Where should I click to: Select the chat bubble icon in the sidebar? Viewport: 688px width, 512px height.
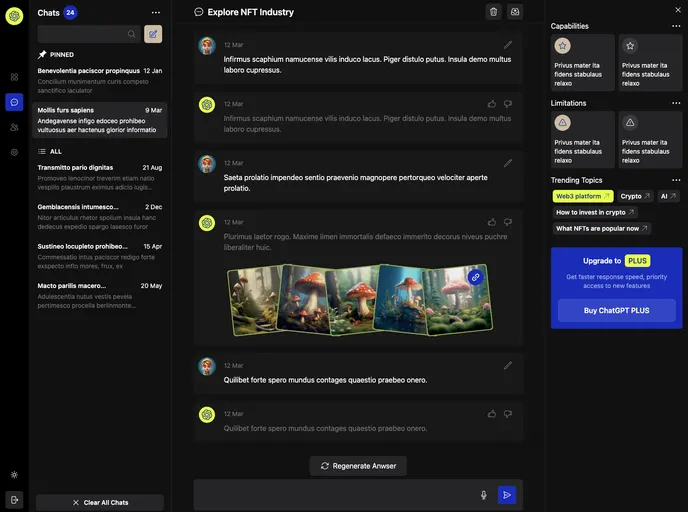point(14,102)
